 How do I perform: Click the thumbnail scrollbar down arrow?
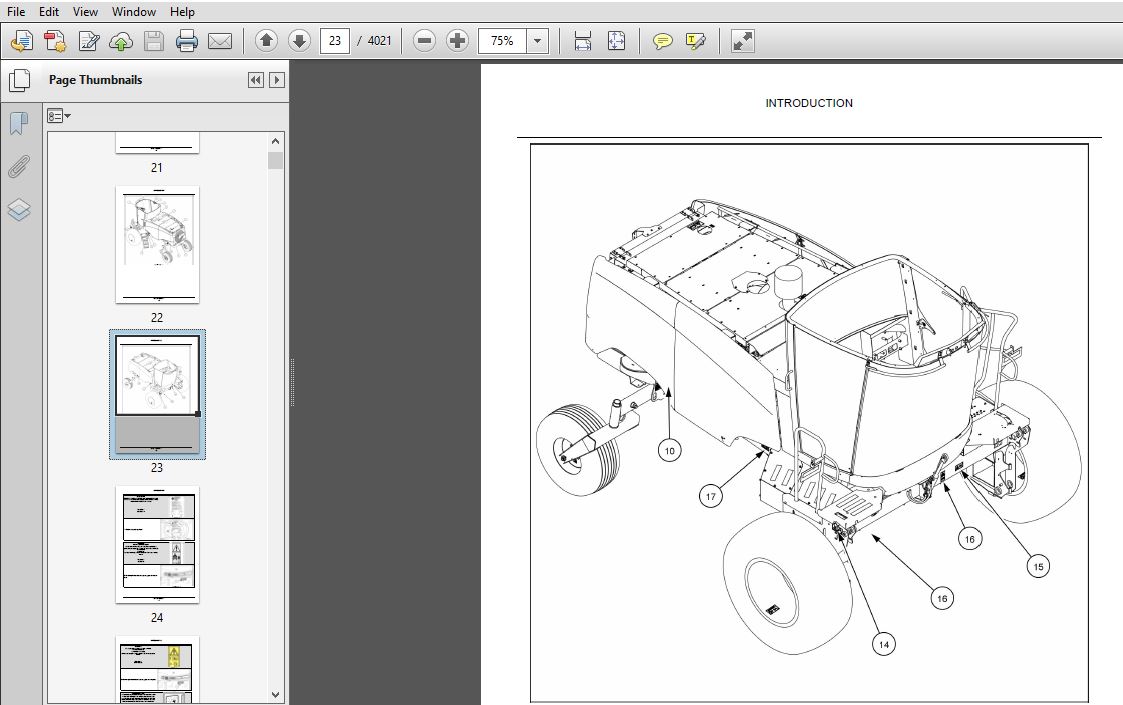(x=276, y=694)
